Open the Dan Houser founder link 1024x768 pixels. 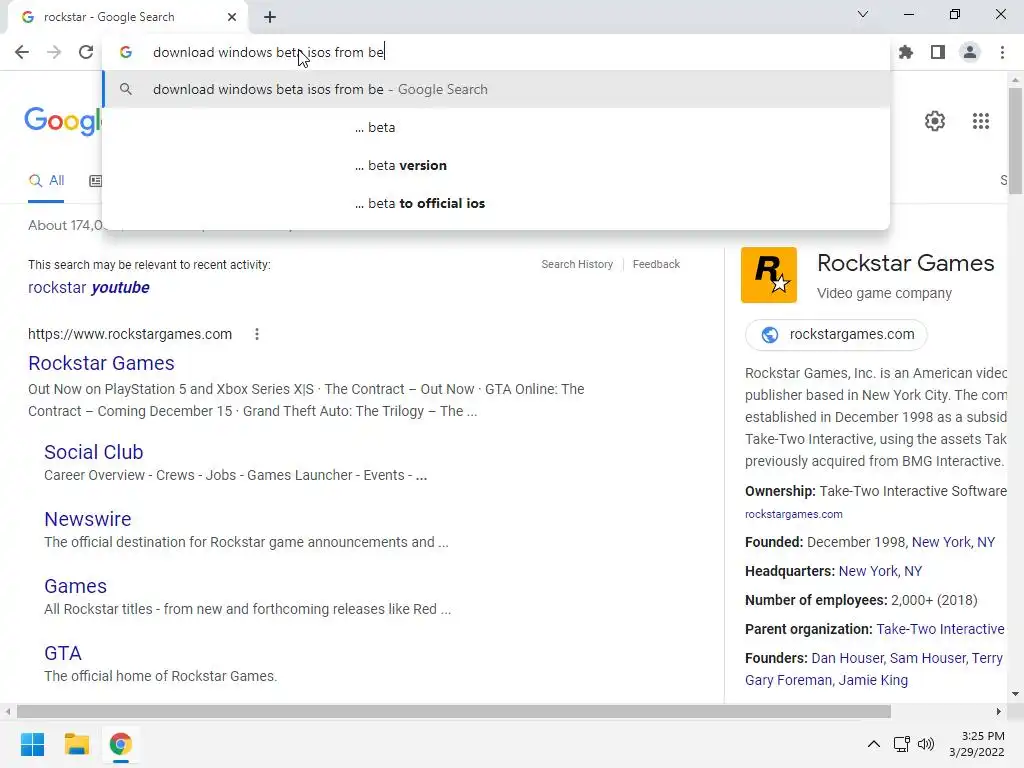[x=848, y=658]
